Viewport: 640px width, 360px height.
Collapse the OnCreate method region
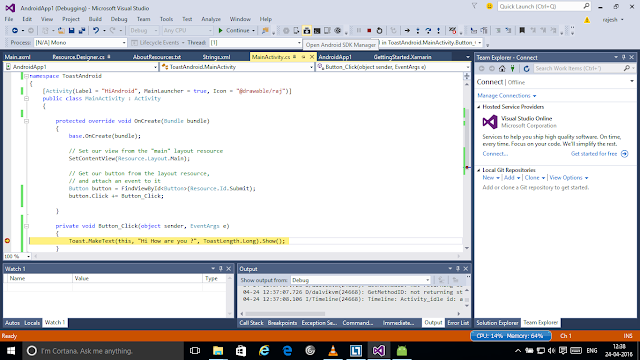tap(26, 121)
